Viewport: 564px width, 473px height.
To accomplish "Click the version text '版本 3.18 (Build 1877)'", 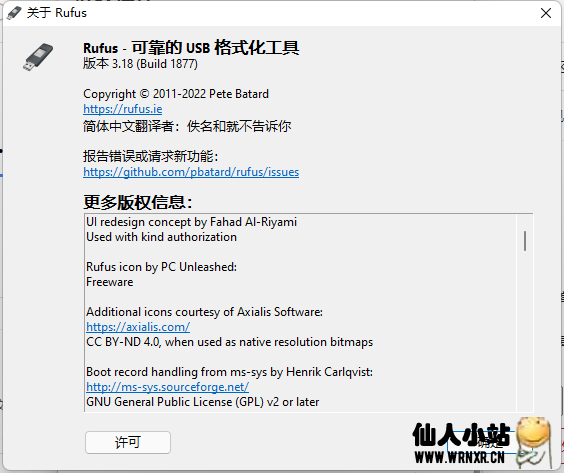I will point(140,64).
